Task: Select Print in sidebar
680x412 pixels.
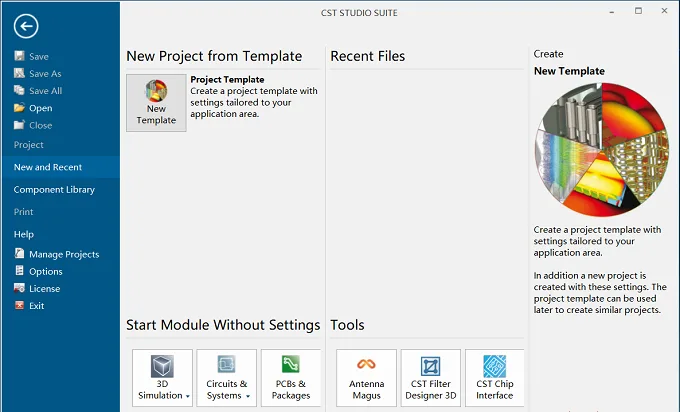Action: click(23, 212)
